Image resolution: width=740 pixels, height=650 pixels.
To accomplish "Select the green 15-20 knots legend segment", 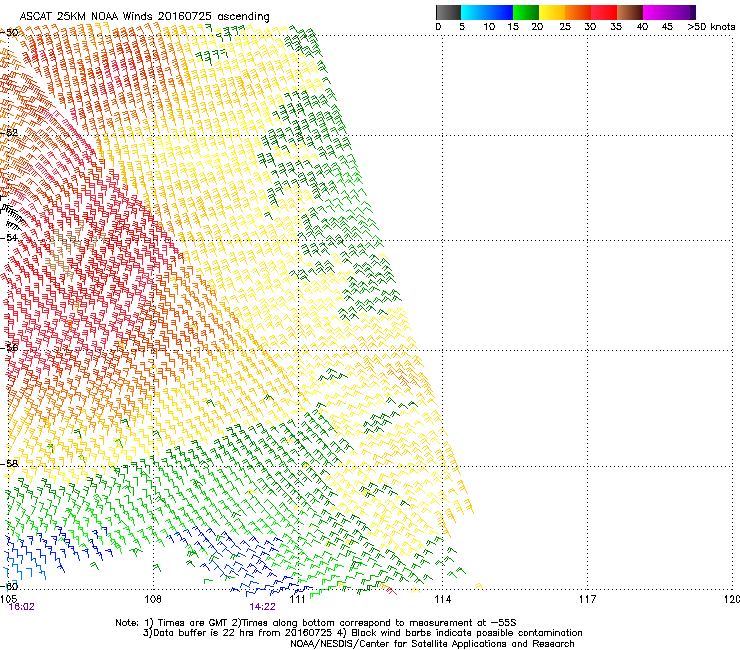I will (526, 12).
